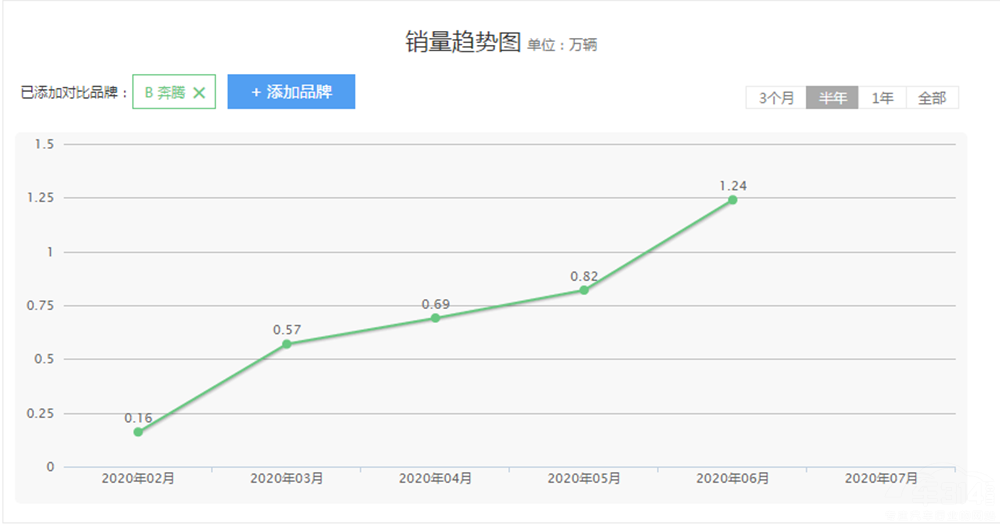Select the 0.57 data point on the line
Viewport: 1000px width, 527px height.
[287, 344]
